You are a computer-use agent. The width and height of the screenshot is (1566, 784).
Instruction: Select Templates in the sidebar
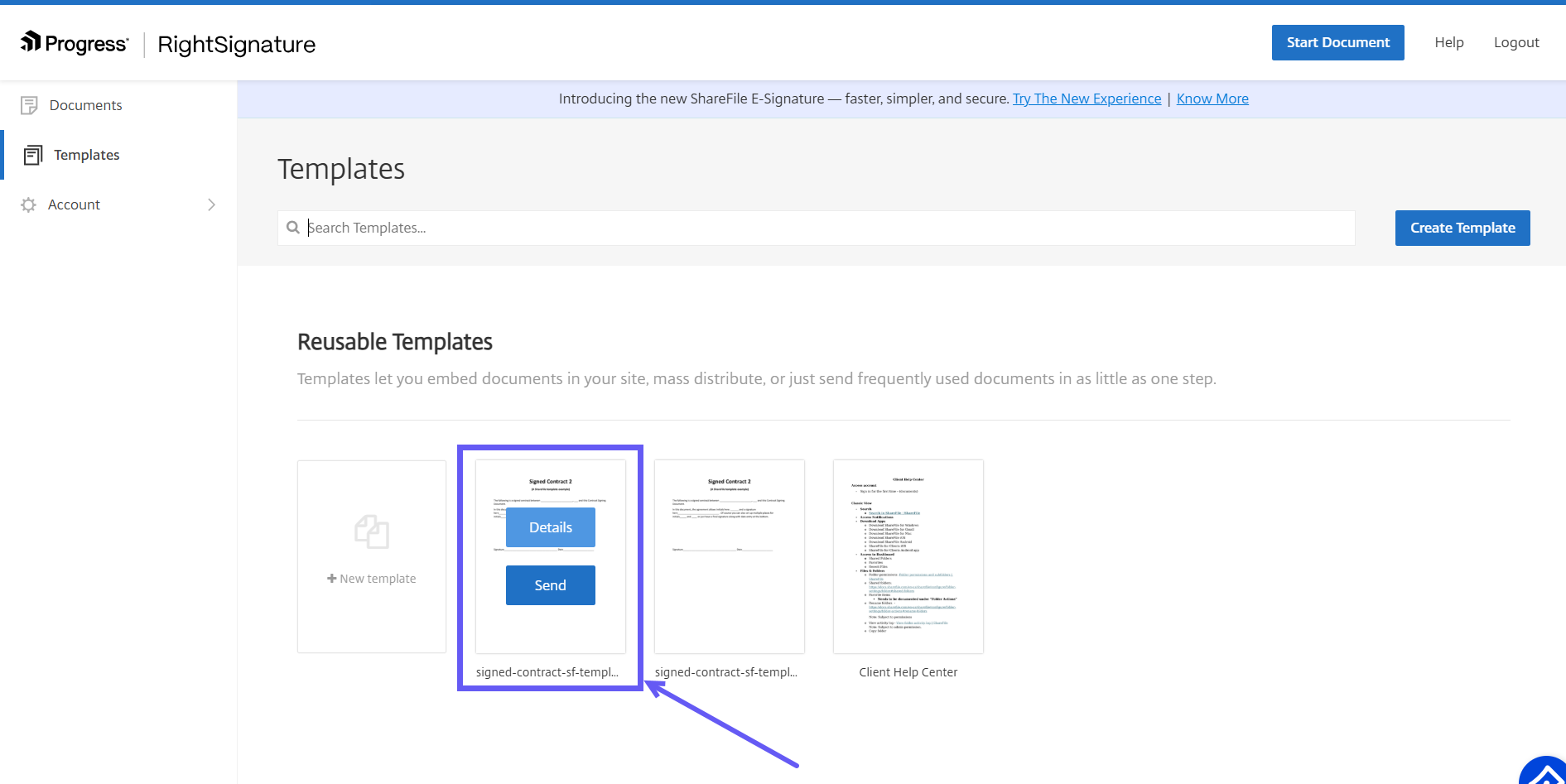(x=87, y=155)
